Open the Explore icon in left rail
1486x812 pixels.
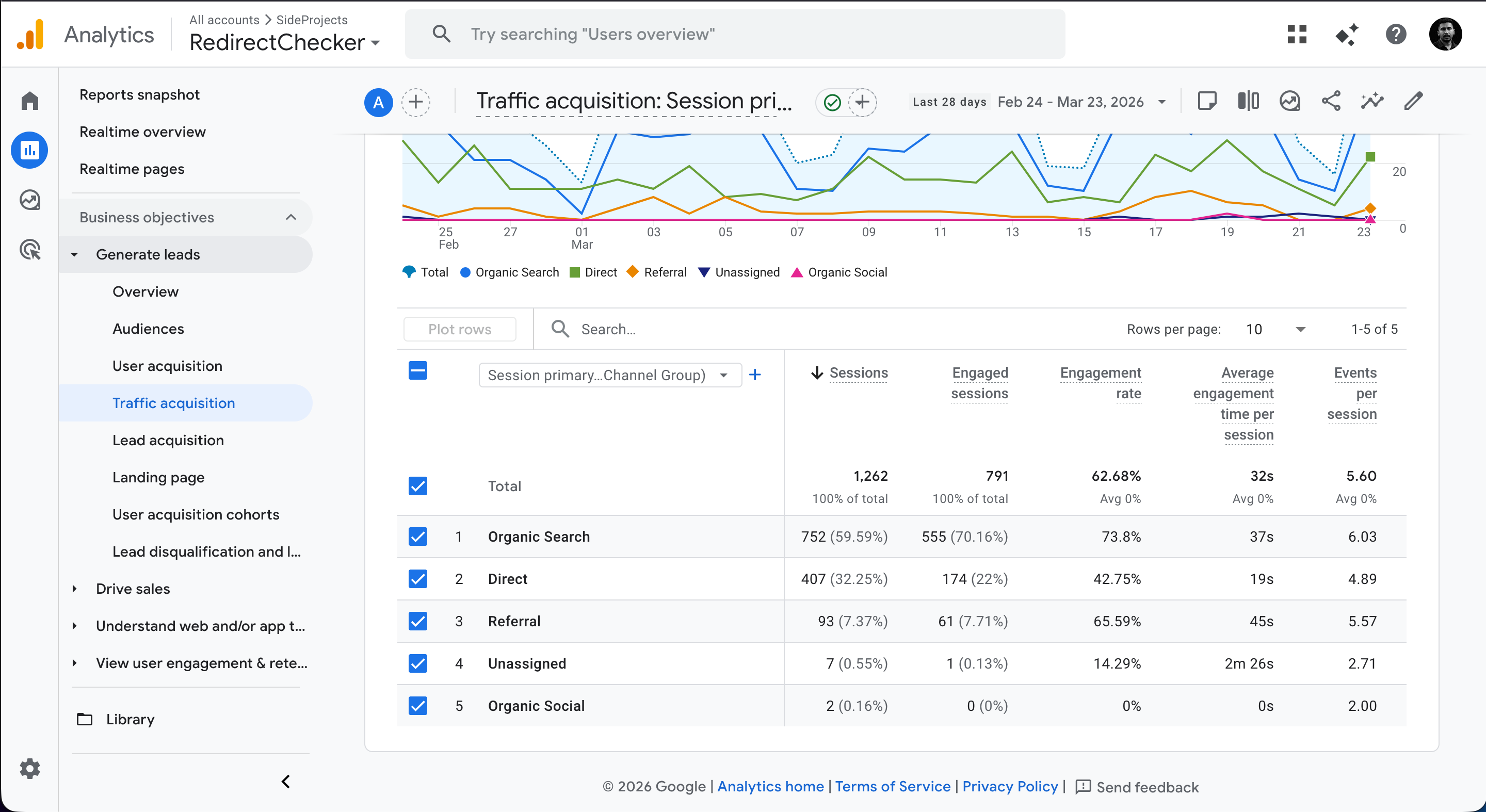tap(30, 200)
